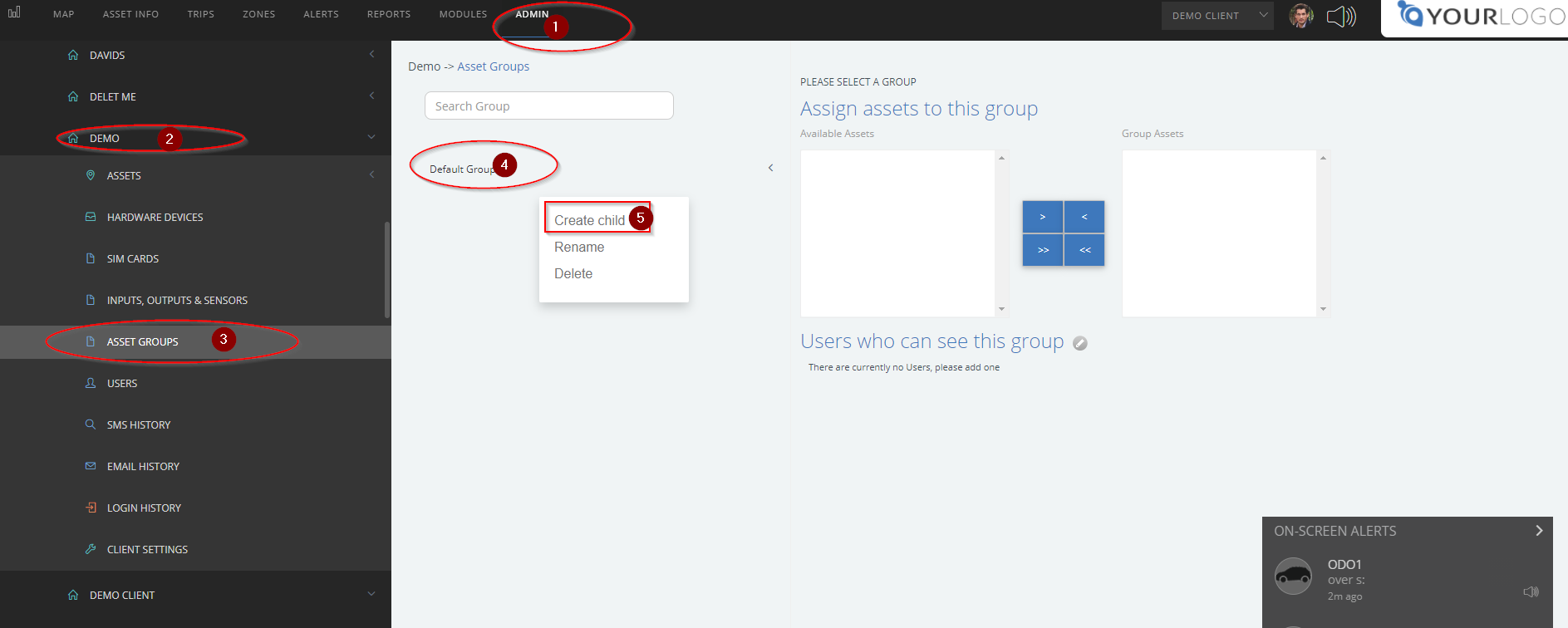Choose Rename from context menu
The image size is (1568, 628).
tap(579, 247)
